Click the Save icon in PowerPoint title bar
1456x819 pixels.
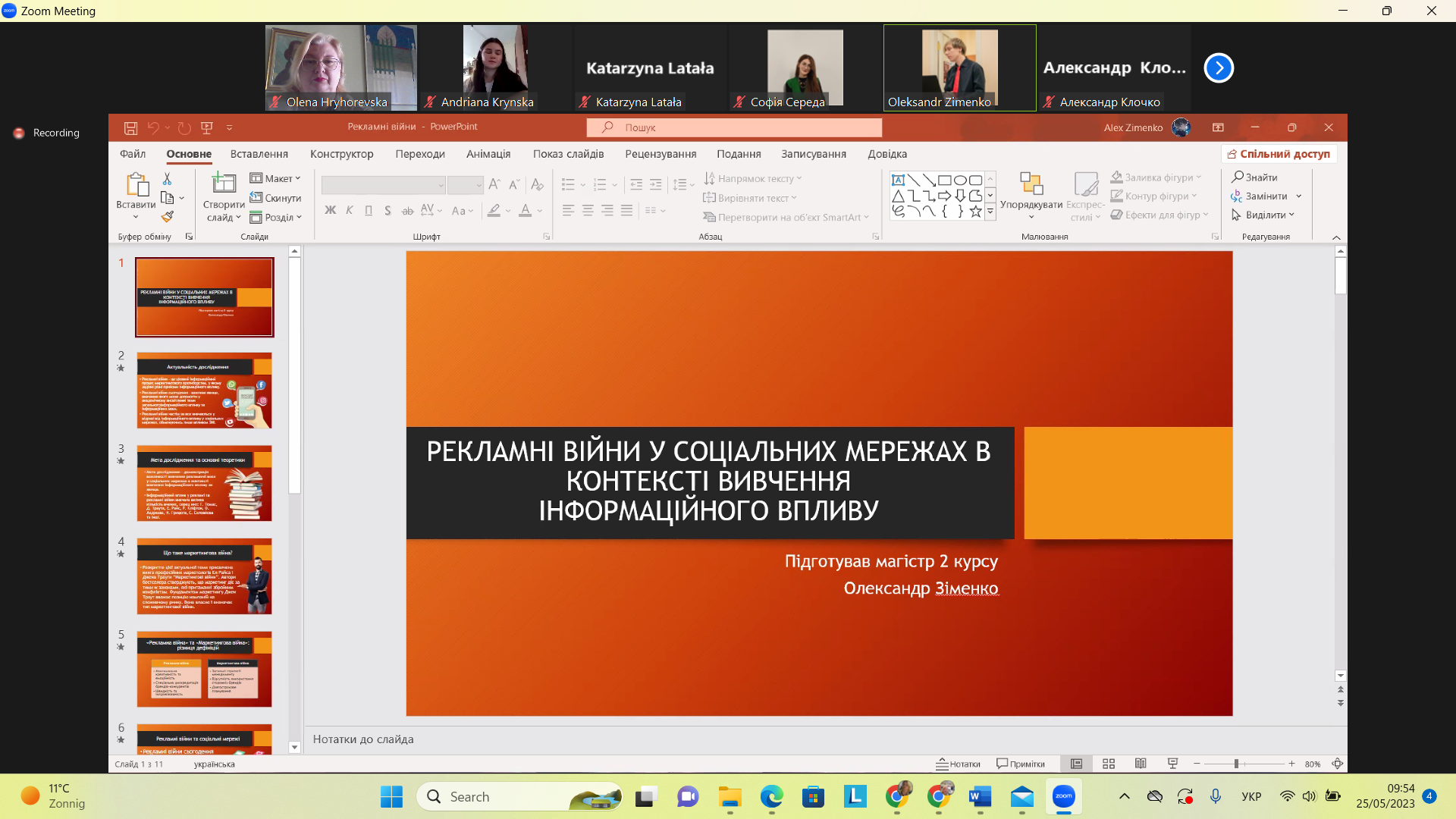tap(130, 127)
